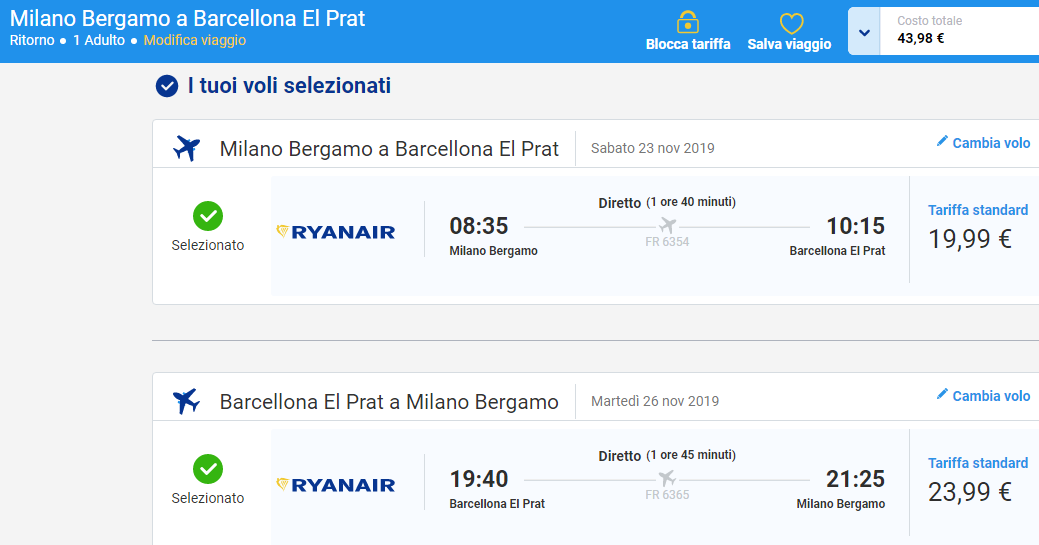This screenshot has height=545, width=1039.
Task: Expand the Costo totale dropdown arrow
Action: tap(864, 31)
